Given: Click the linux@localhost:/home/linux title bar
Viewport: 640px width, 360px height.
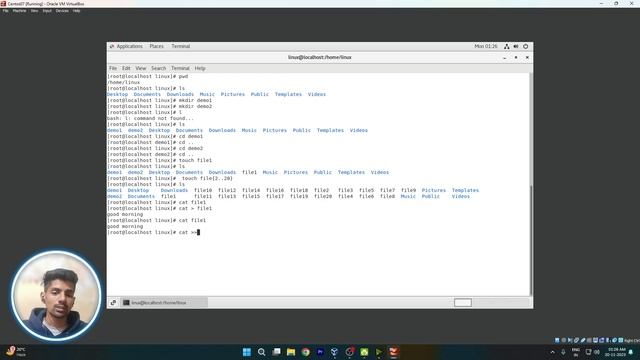Looking at the screenshot, I should [320, 58].
